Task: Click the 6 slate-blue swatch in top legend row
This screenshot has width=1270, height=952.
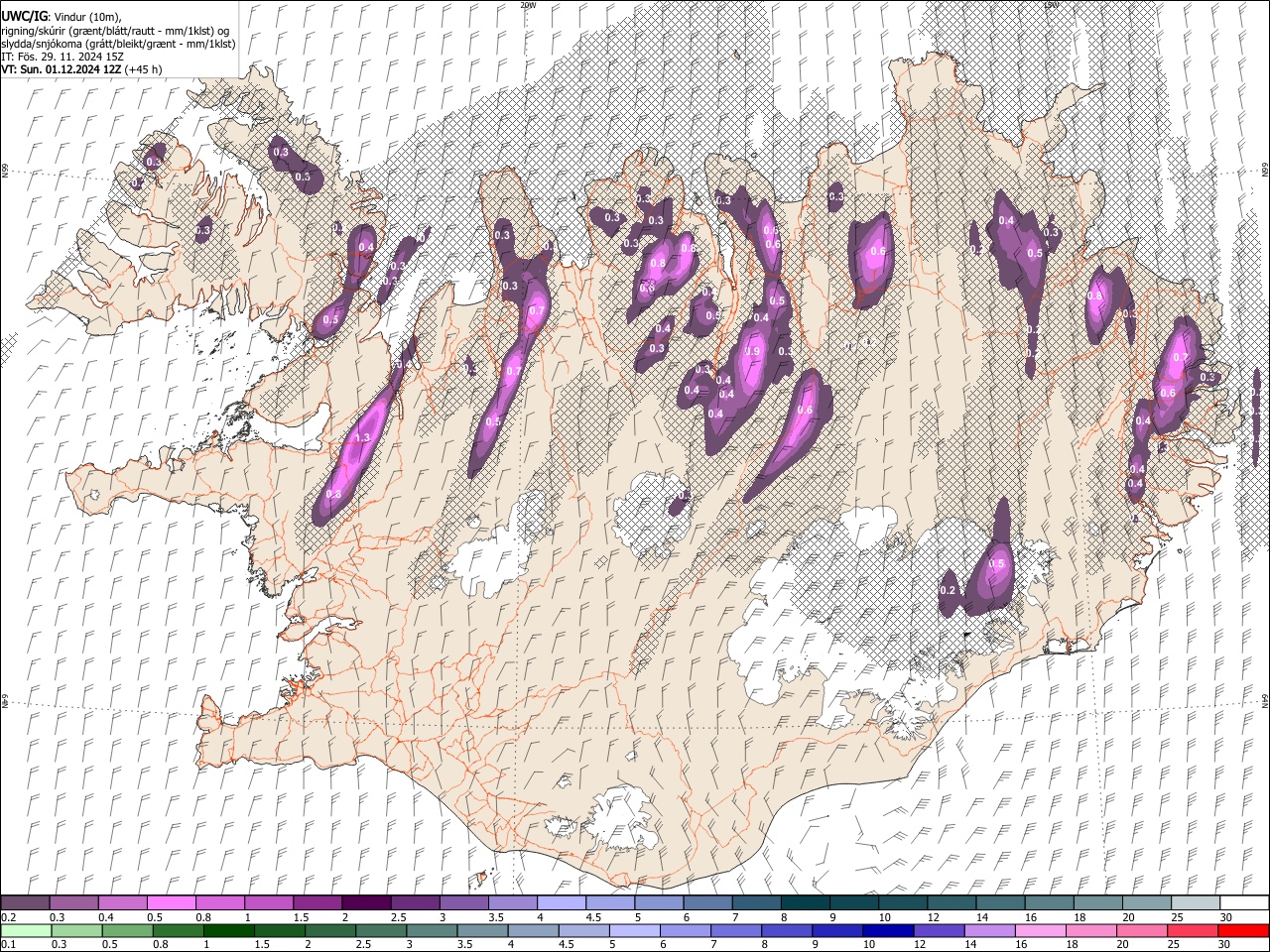Action: (706, 902)
